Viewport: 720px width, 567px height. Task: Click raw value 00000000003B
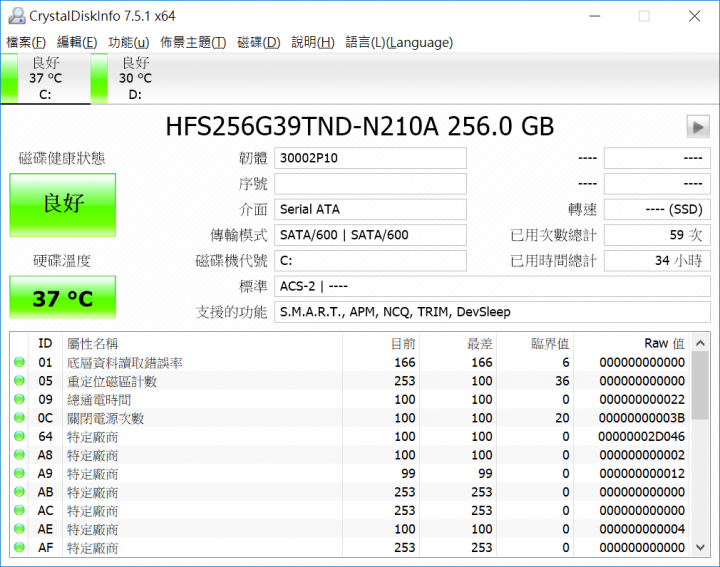point(641,418)
